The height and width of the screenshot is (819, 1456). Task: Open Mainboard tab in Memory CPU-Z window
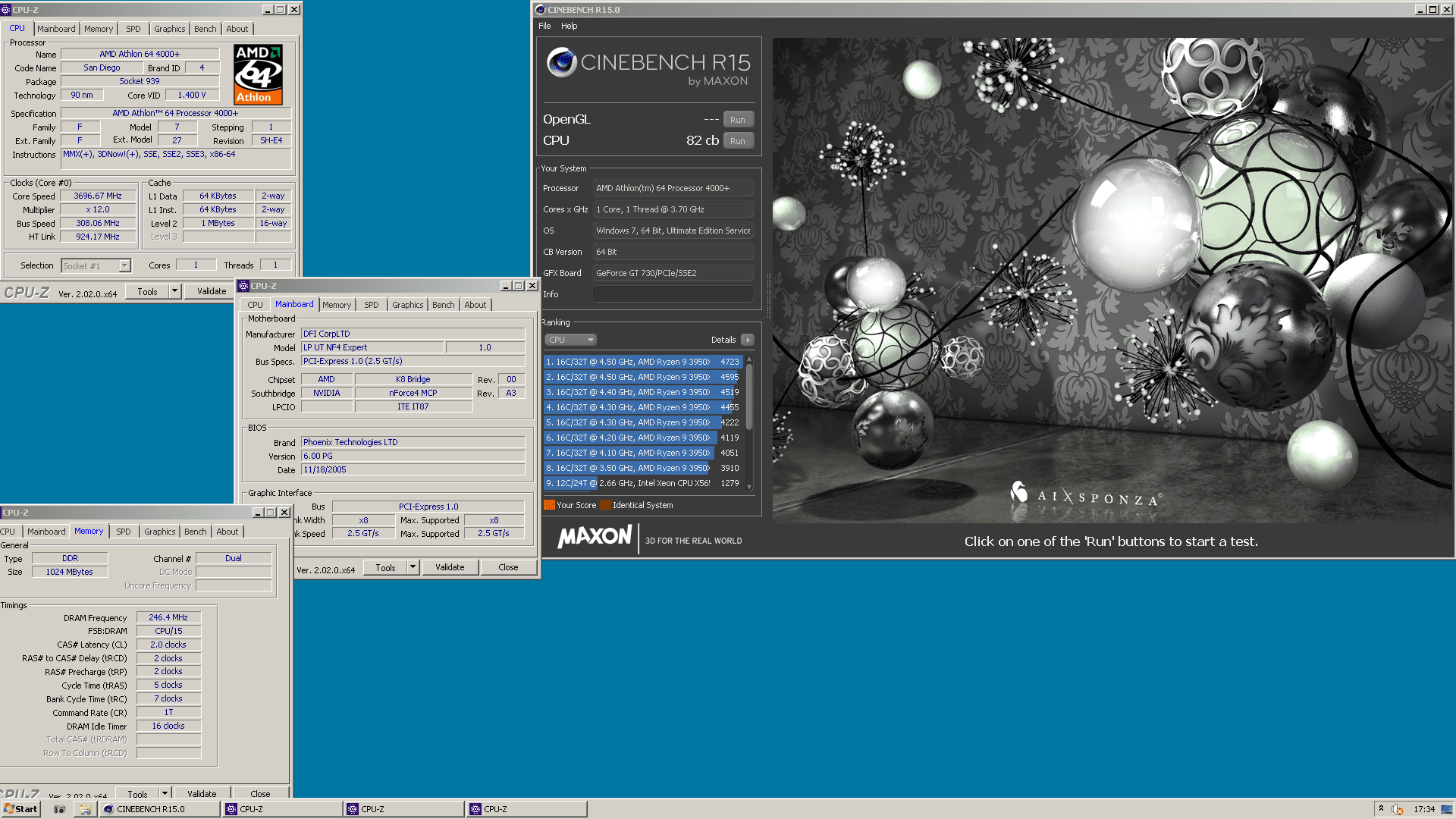pos(46,532)
